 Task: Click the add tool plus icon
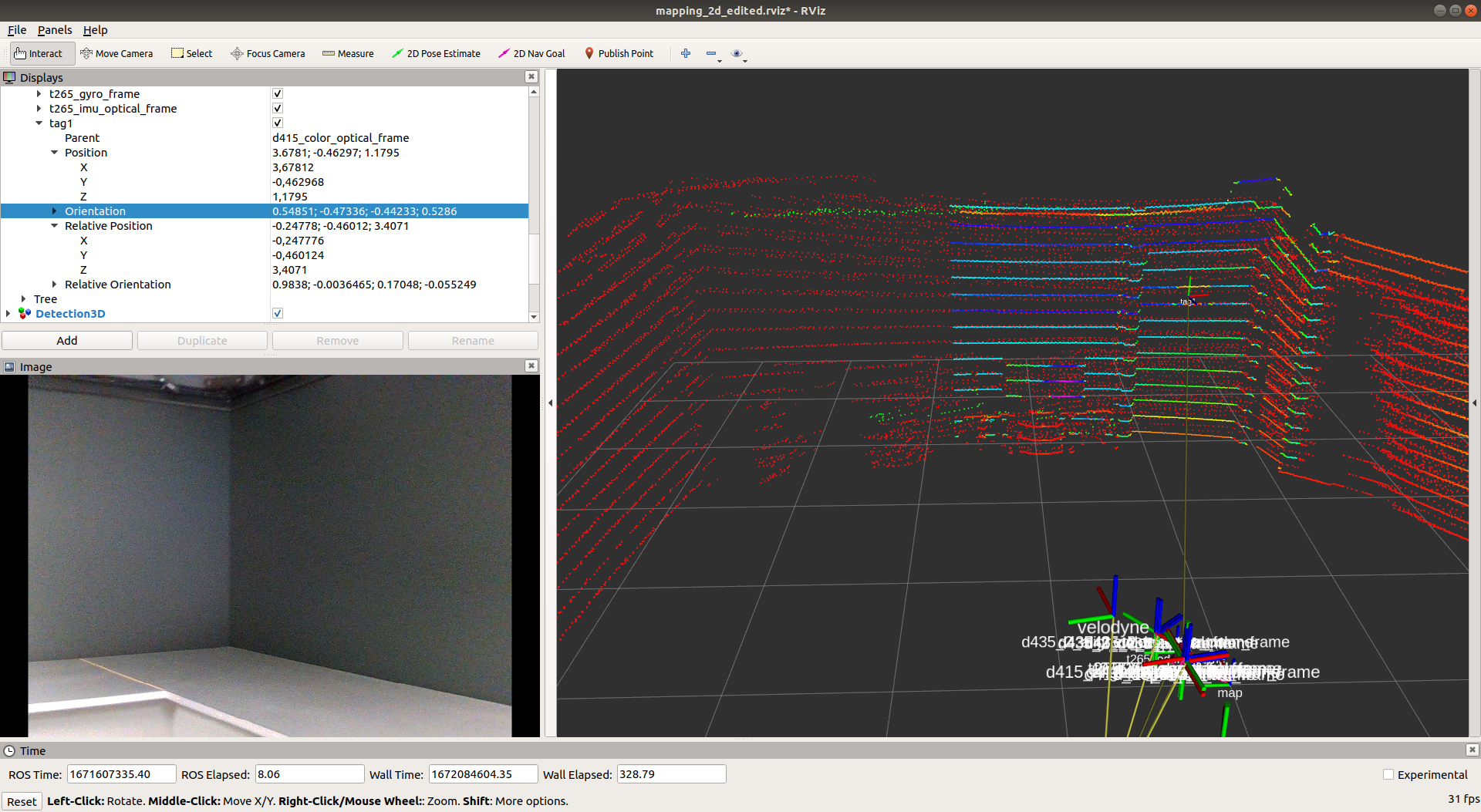coord(685,53)
